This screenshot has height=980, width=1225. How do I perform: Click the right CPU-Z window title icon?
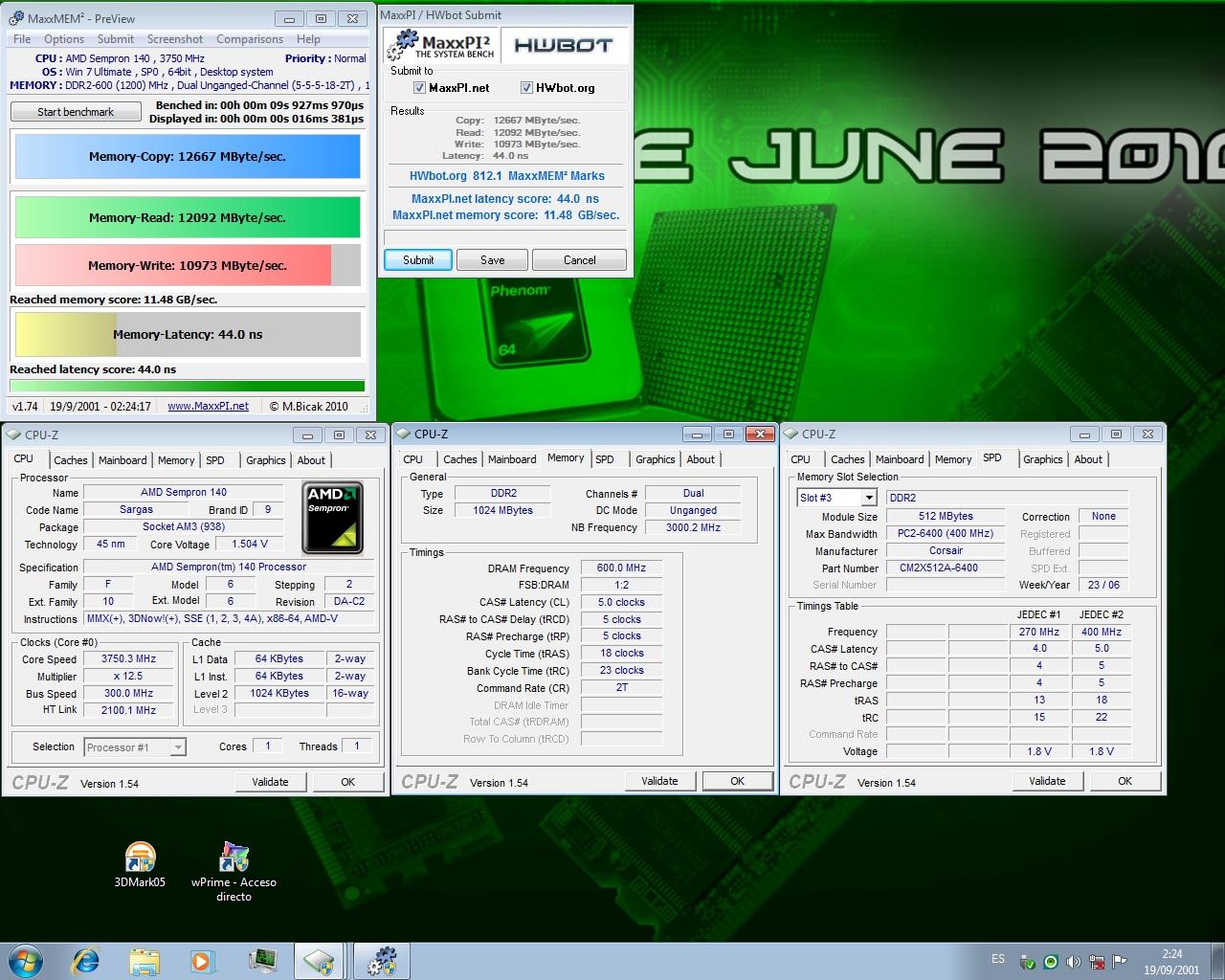(792, 434)
